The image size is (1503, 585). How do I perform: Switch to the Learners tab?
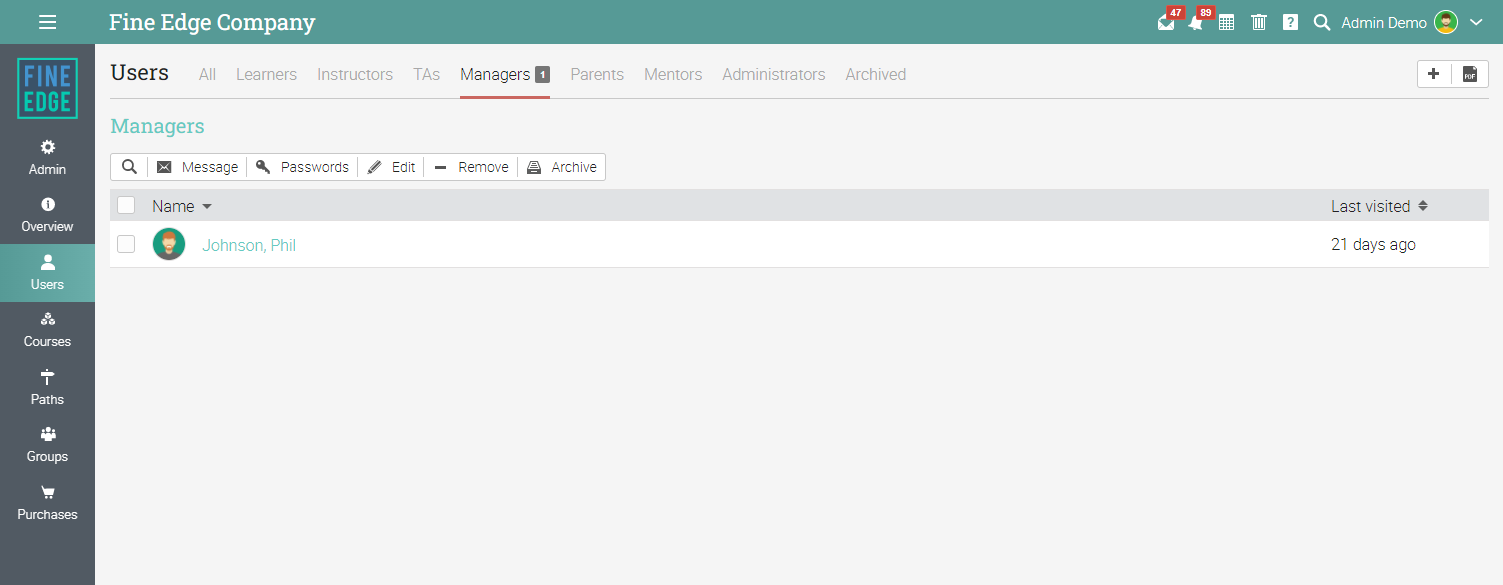tap(266, 74)
